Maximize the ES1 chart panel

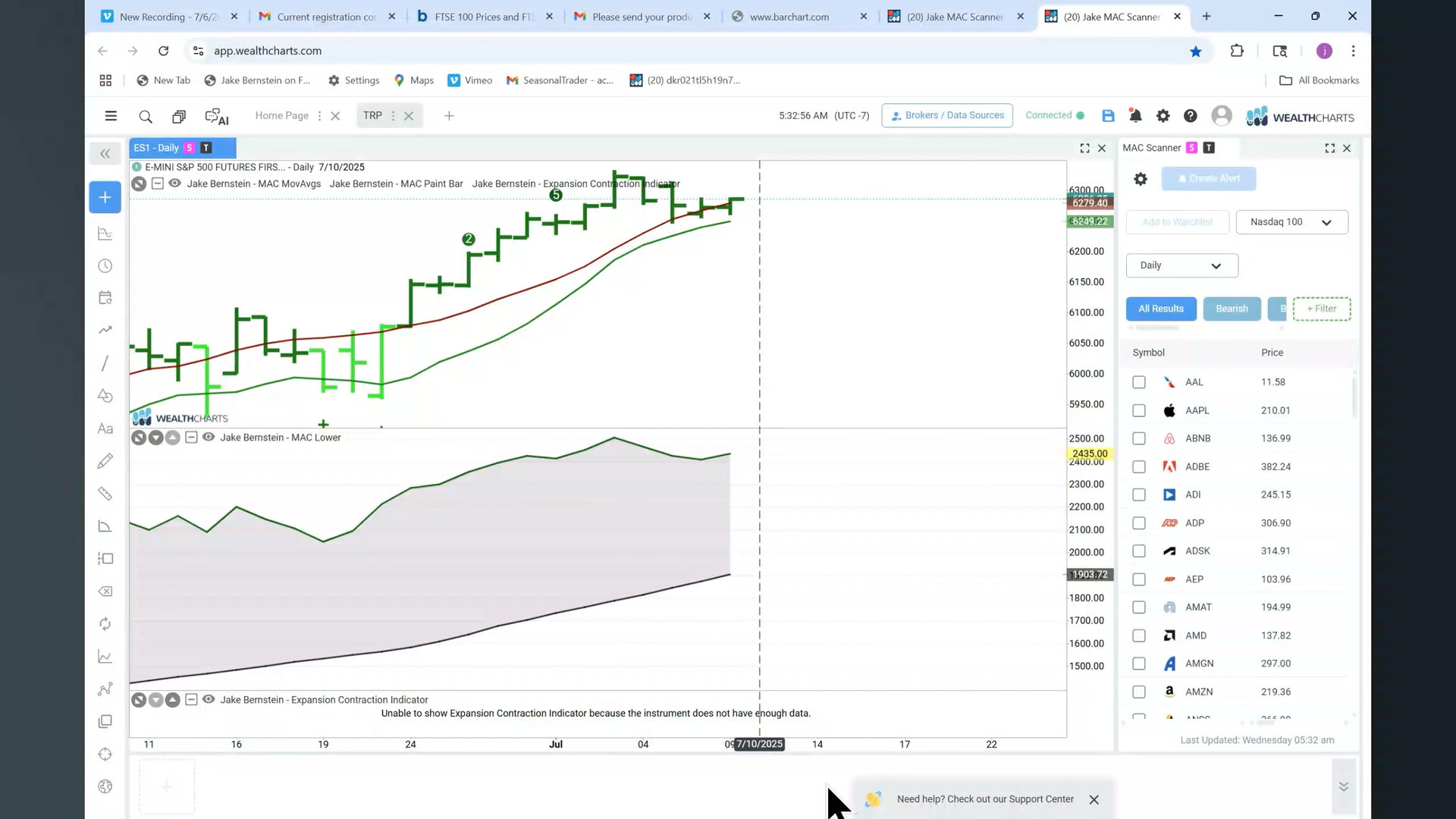tap(1084, 149)
